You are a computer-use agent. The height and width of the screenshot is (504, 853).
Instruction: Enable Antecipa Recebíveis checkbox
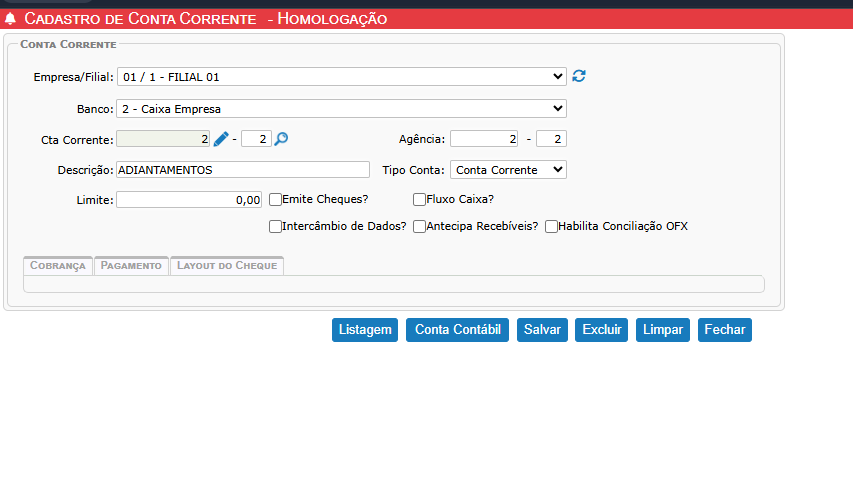420,227
